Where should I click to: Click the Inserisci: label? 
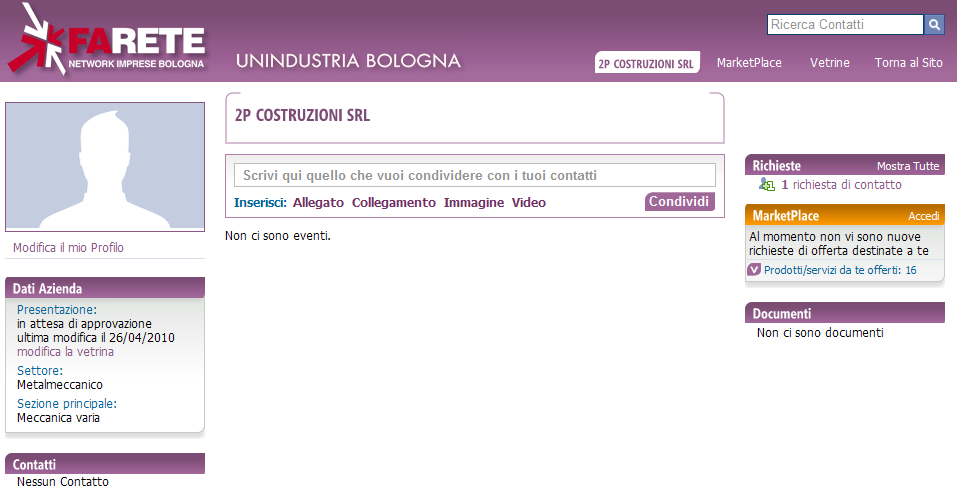261,203
